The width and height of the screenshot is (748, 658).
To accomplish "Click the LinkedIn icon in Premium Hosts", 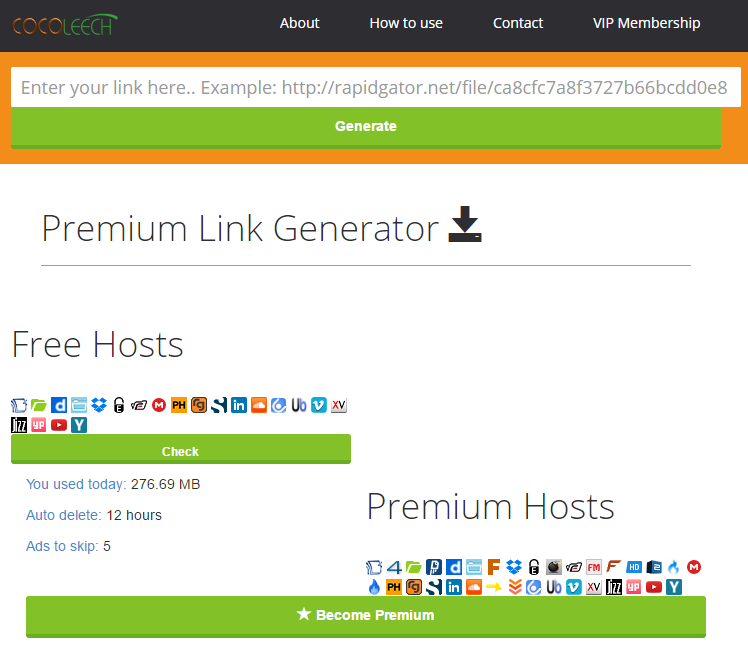I will pyautogui.click(x=454, y=587).
